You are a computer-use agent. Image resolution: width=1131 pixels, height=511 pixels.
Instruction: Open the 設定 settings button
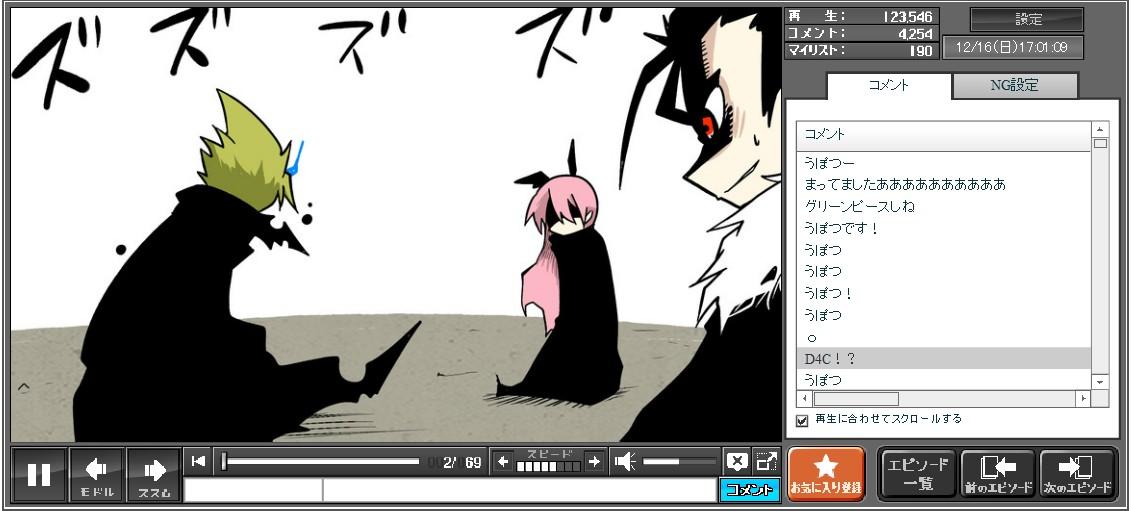(x=1027, y=20)
